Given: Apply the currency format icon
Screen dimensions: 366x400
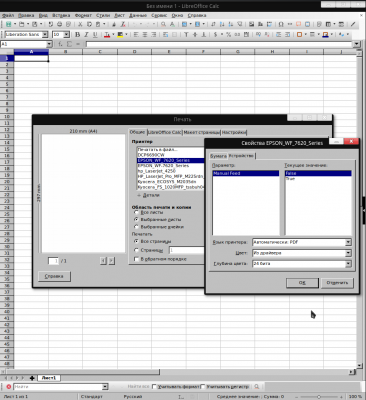Looking at the screenshot, I should [x=216, y=34].
